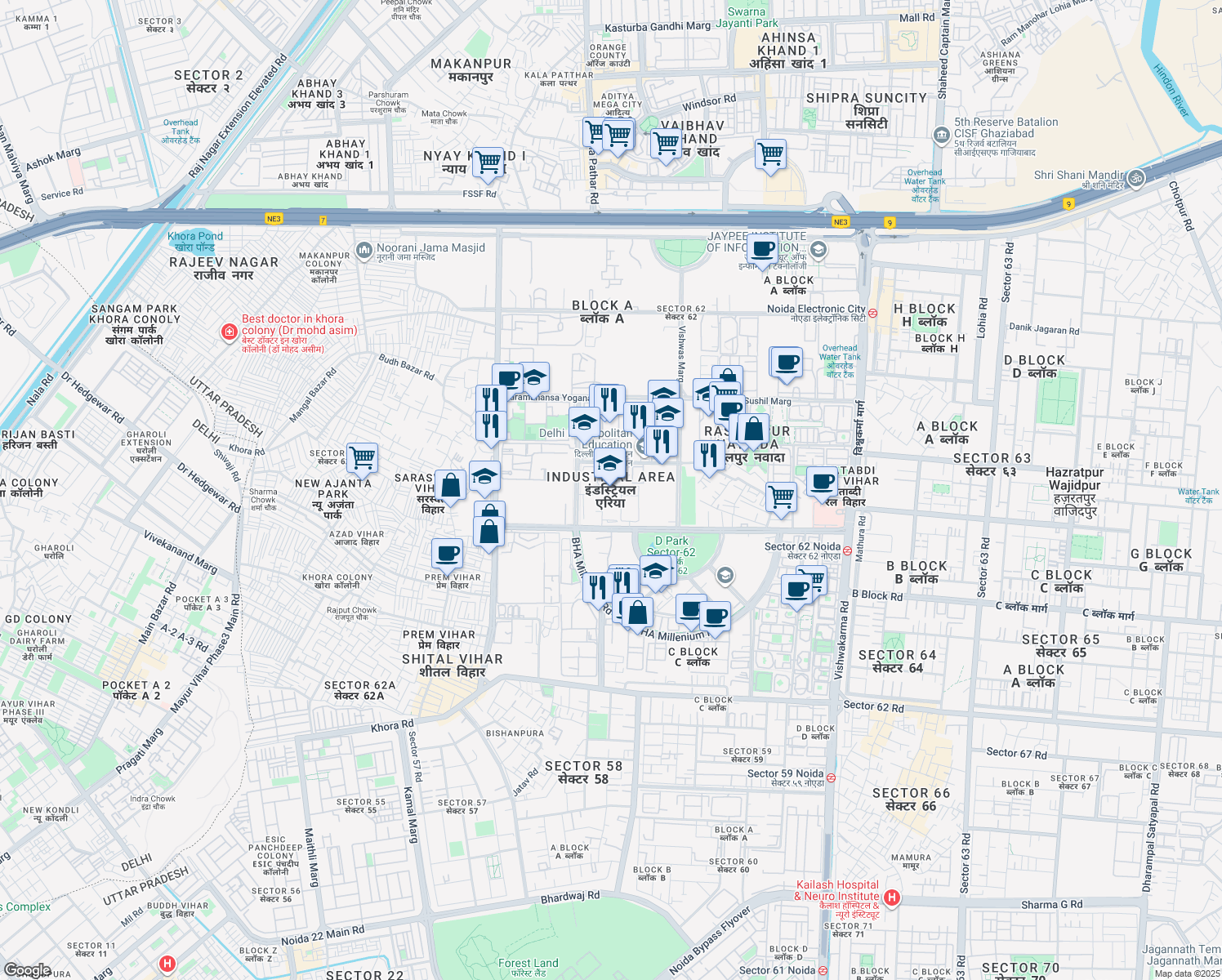Click the restaurant marker near Rasulpur Nawada
This screenshot has width=1222, height=980.
click(x=707, y=454)
